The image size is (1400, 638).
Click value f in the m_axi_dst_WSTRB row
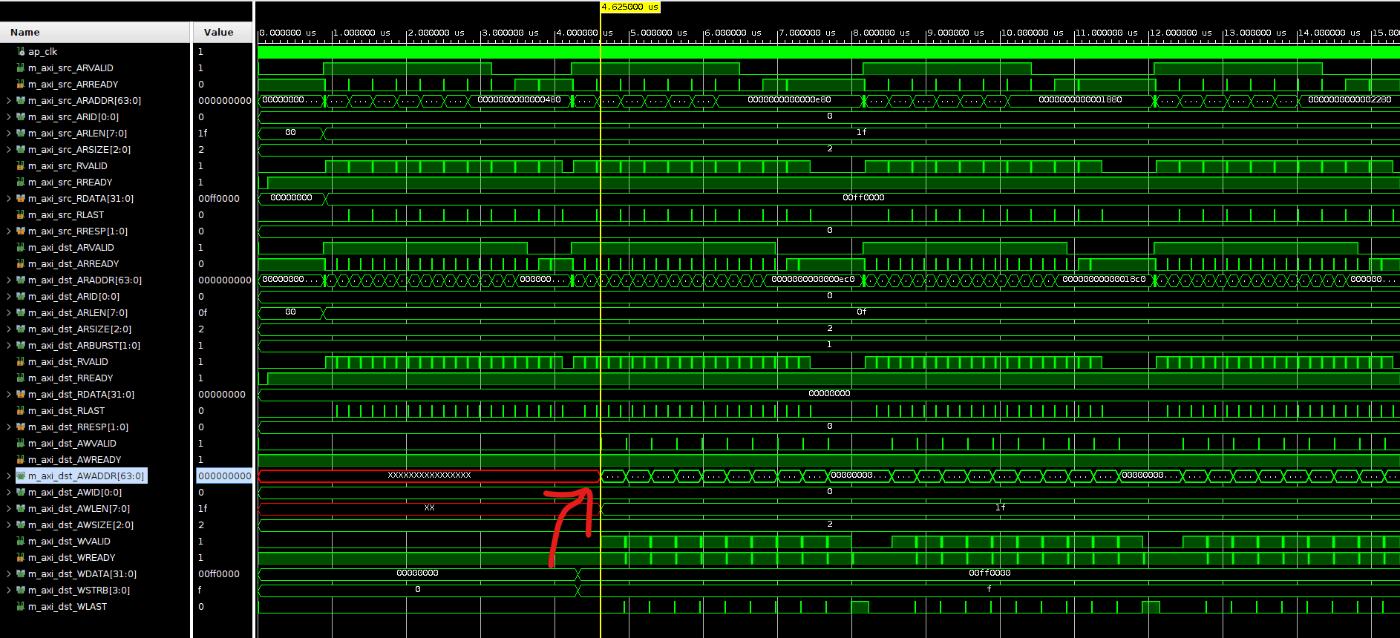[200, 590]
